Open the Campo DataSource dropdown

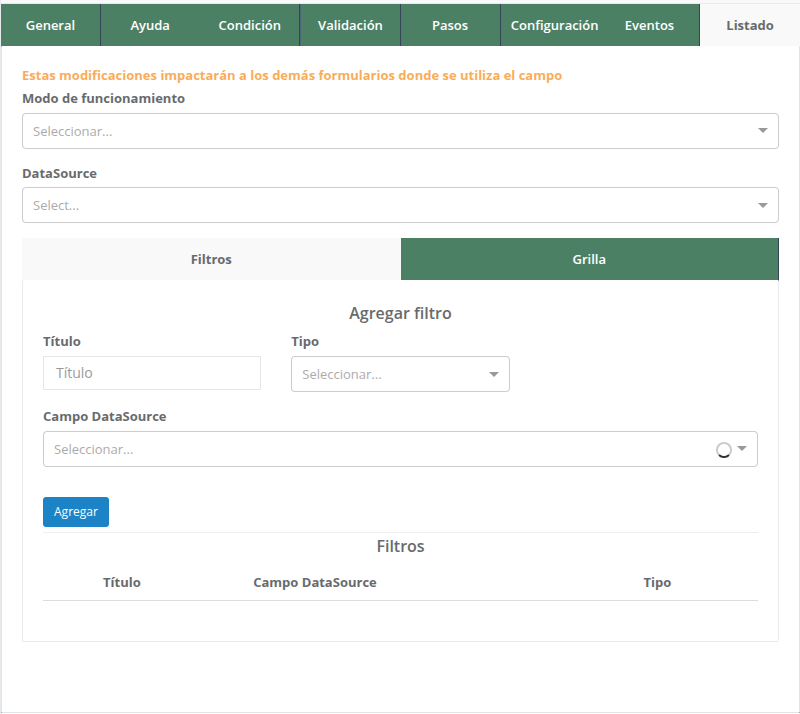pos(380,449)
